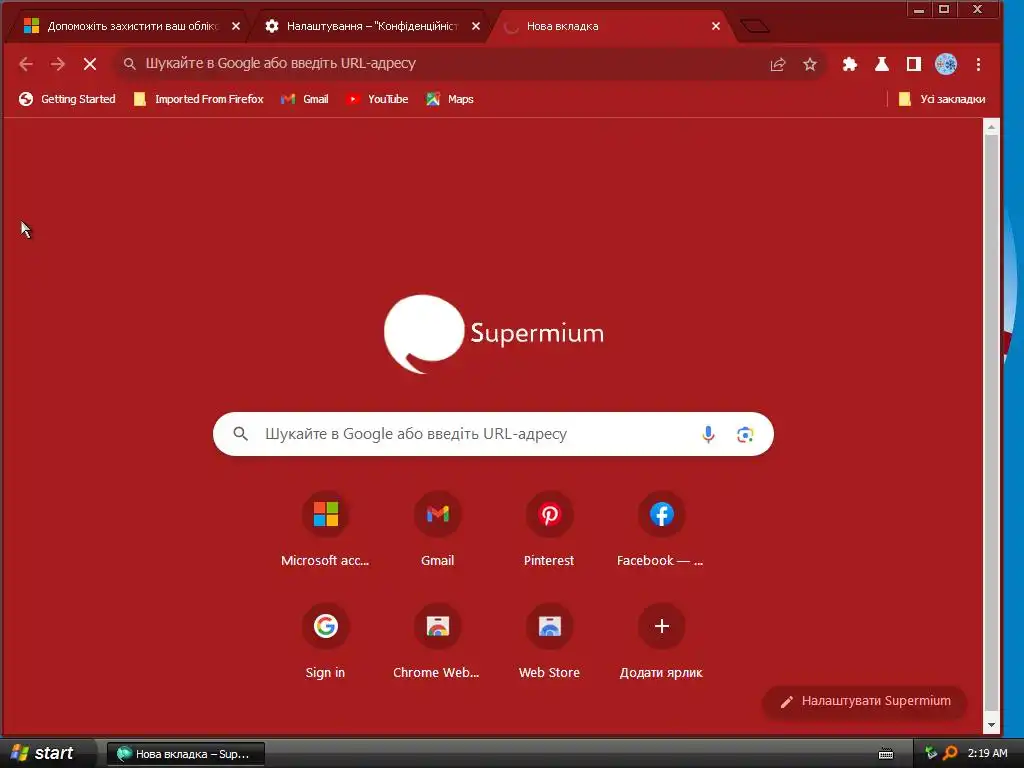Stop loading the current page

pyautogui.click(x=90, y=64)
